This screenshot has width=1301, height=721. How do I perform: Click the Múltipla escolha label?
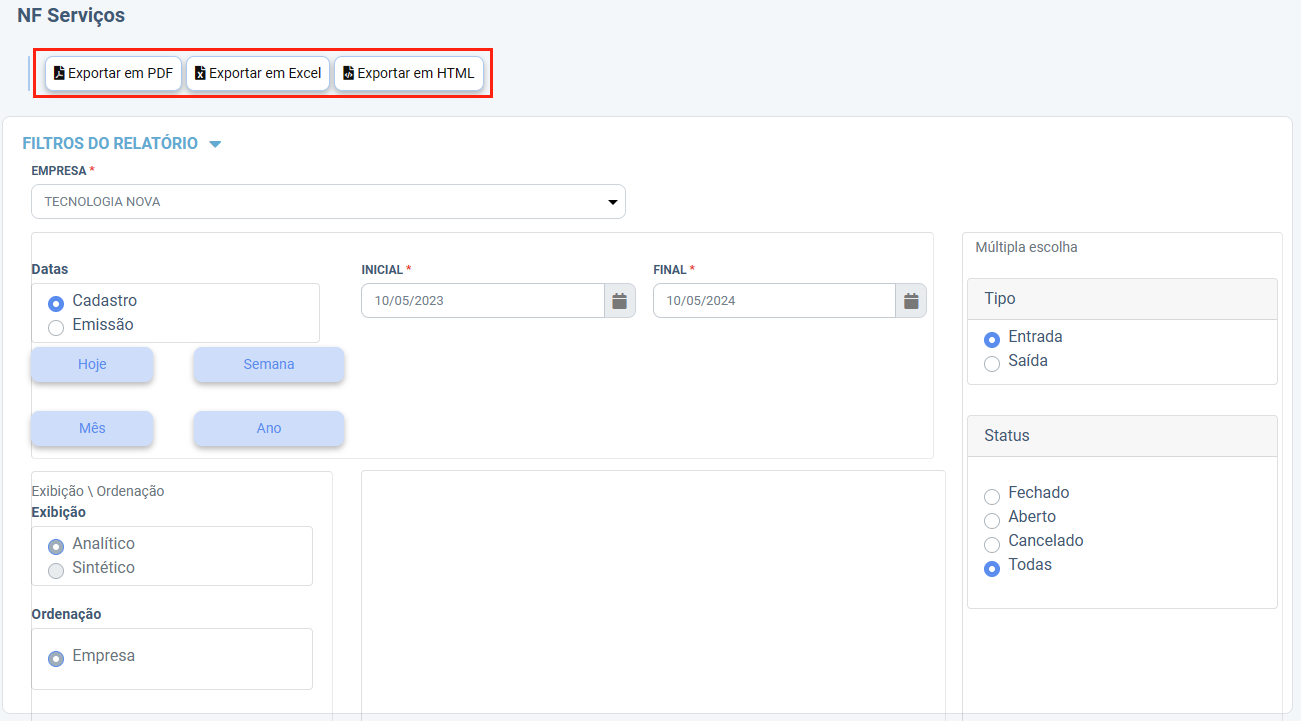[x=1026, y=247]
